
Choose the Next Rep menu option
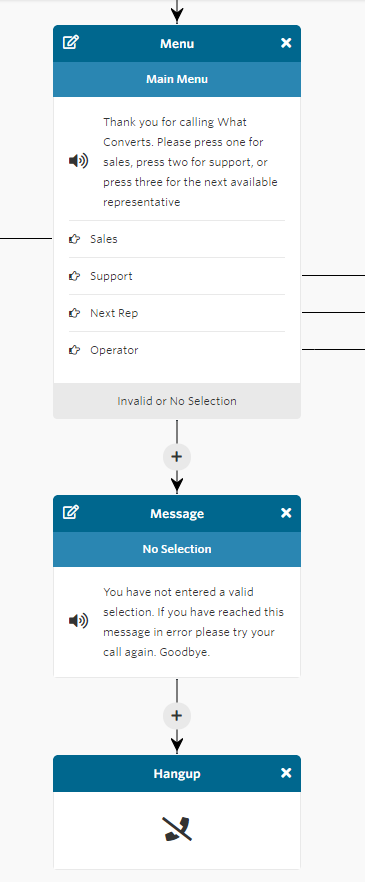(177, 313)
